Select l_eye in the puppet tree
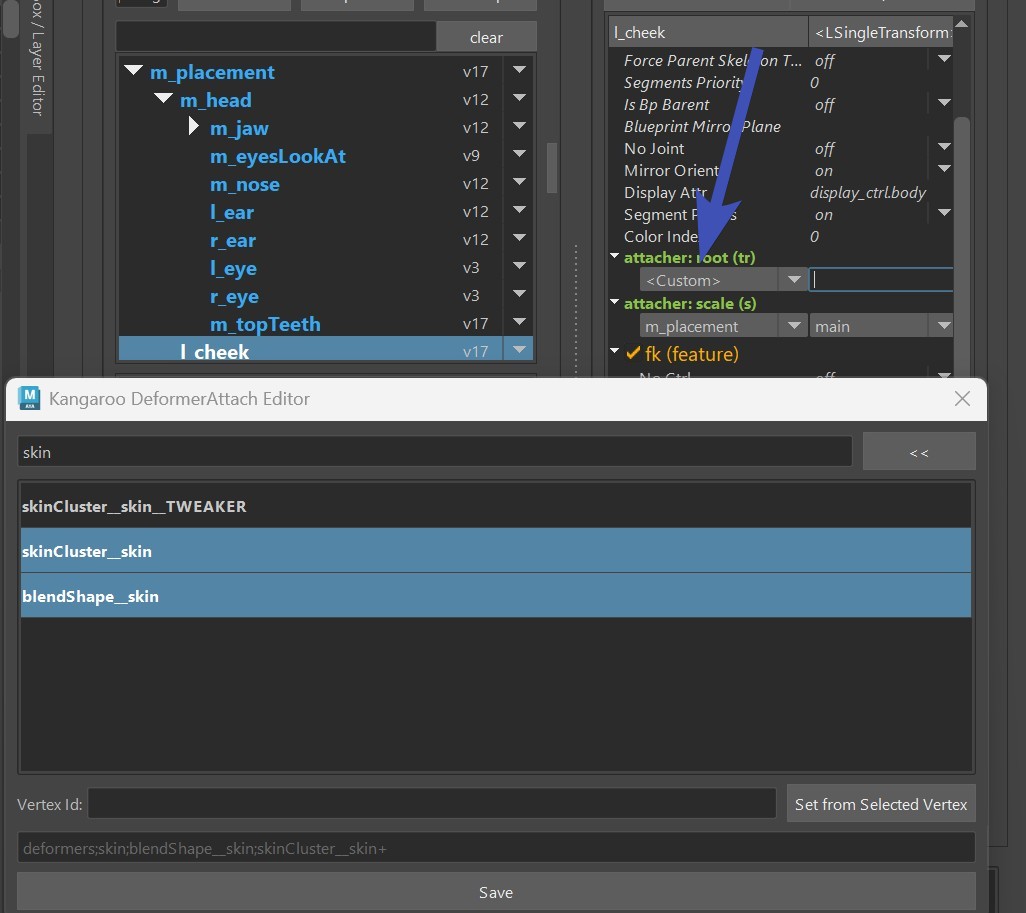 click(233, 268)
